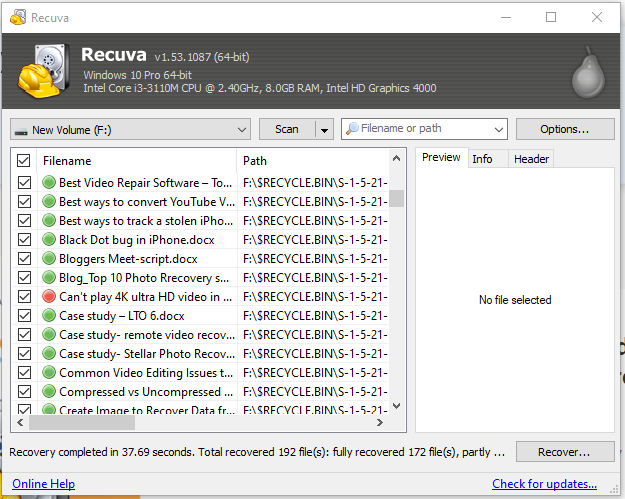
Task: Select the Bloggers Meet-script.docx file row
Action: click(x=200, y=258)
